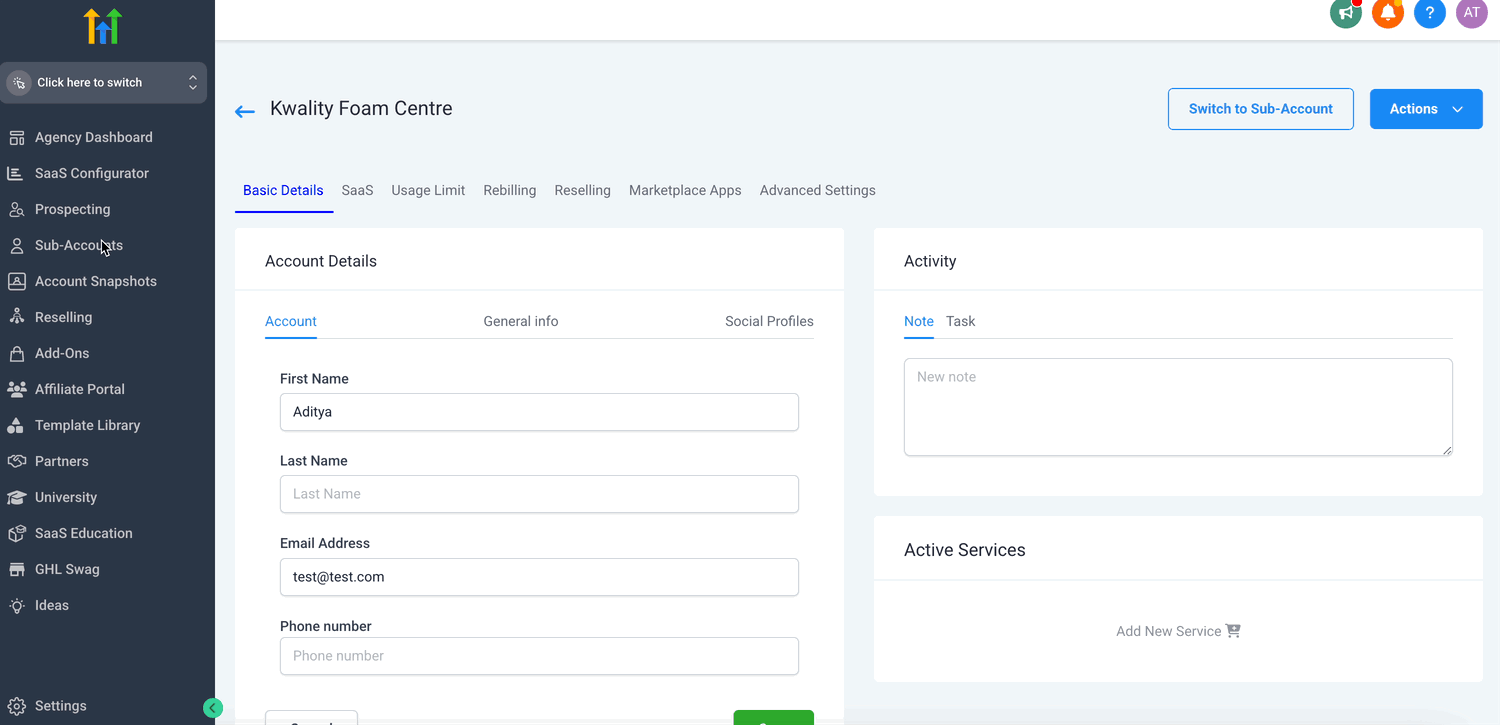Click the Add New Service cart icon

click(x=1233, y=631)
